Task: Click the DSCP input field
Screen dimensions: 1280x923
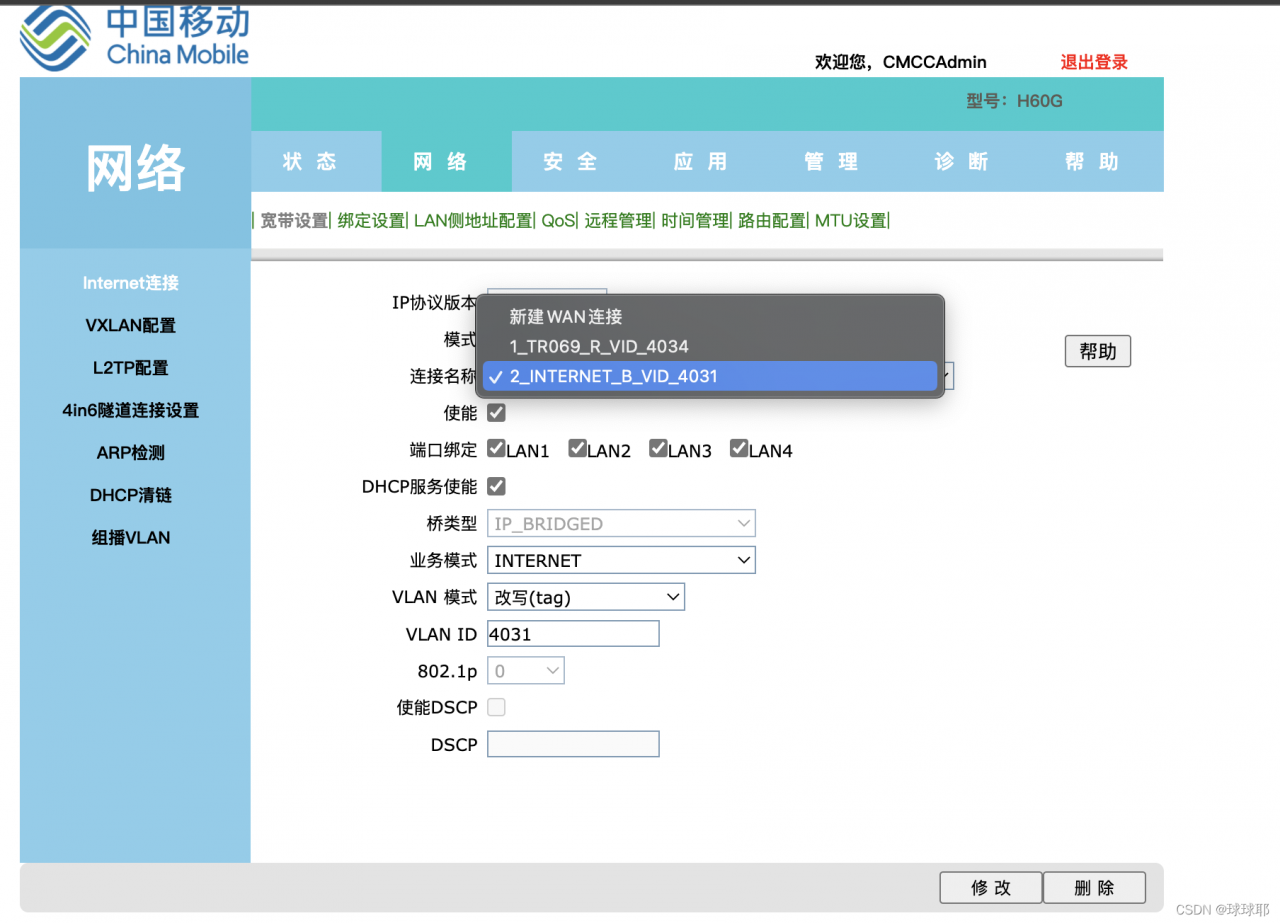Action: (x=573, y=744)
